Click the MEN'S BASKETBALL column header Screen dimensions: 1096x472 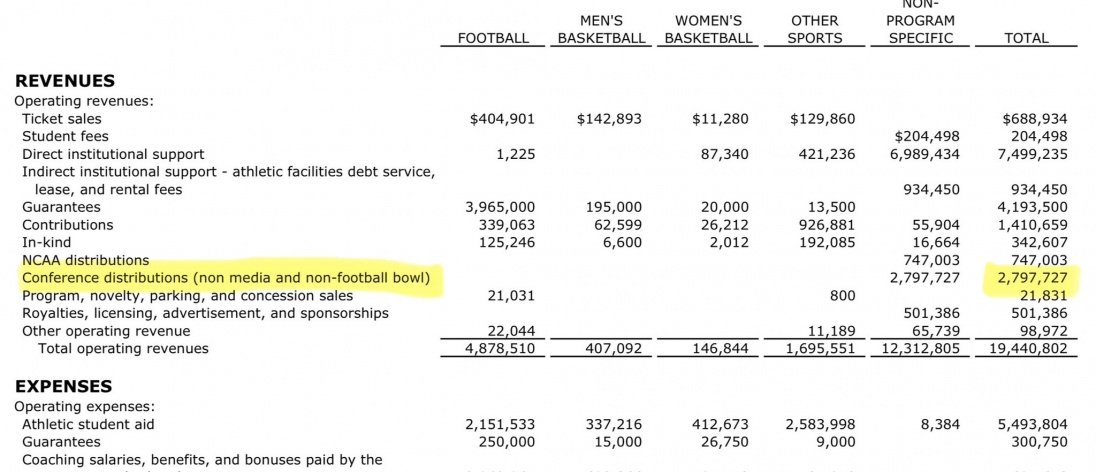point(601,29)
